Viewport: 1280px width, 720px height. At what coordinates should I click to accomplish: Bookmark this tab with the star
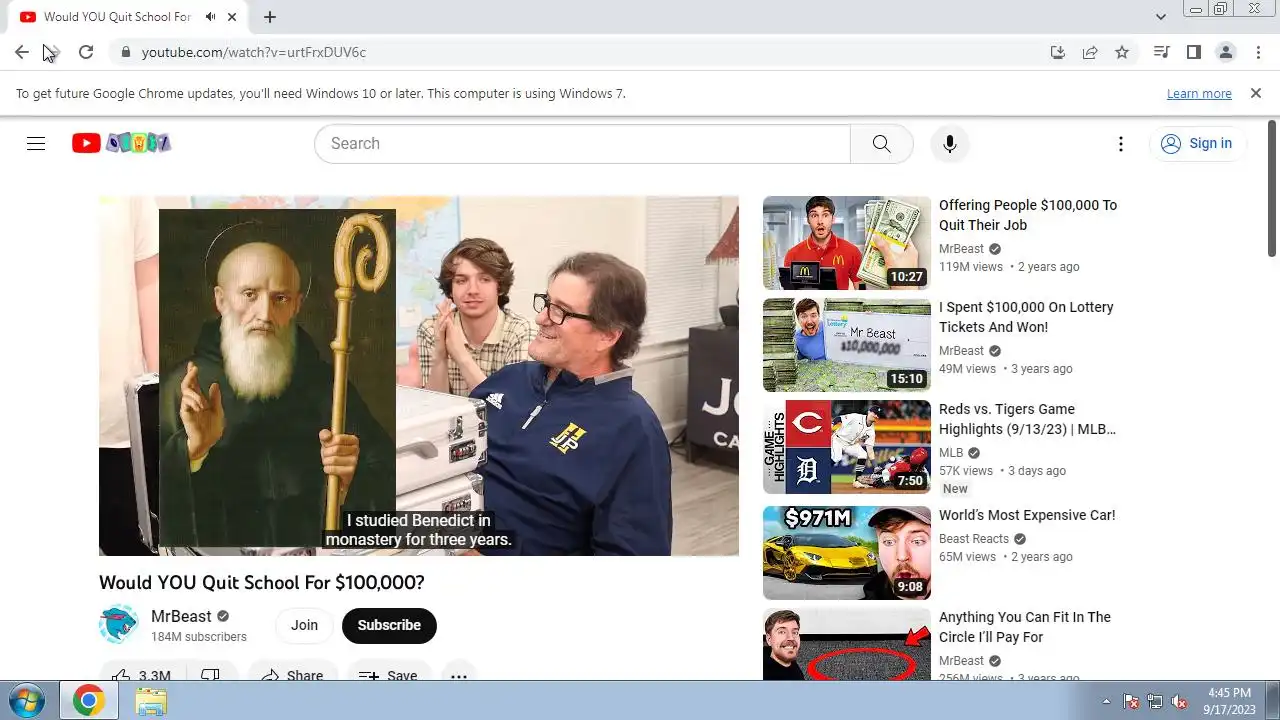(1122, 52)
